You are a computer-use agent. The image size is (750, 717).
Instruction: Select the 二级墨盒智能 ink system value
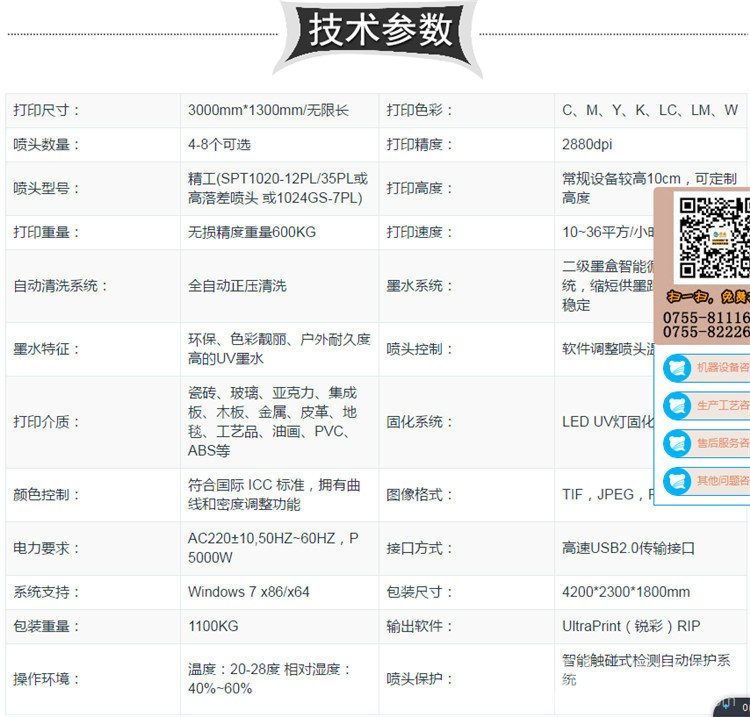(608, 286)
